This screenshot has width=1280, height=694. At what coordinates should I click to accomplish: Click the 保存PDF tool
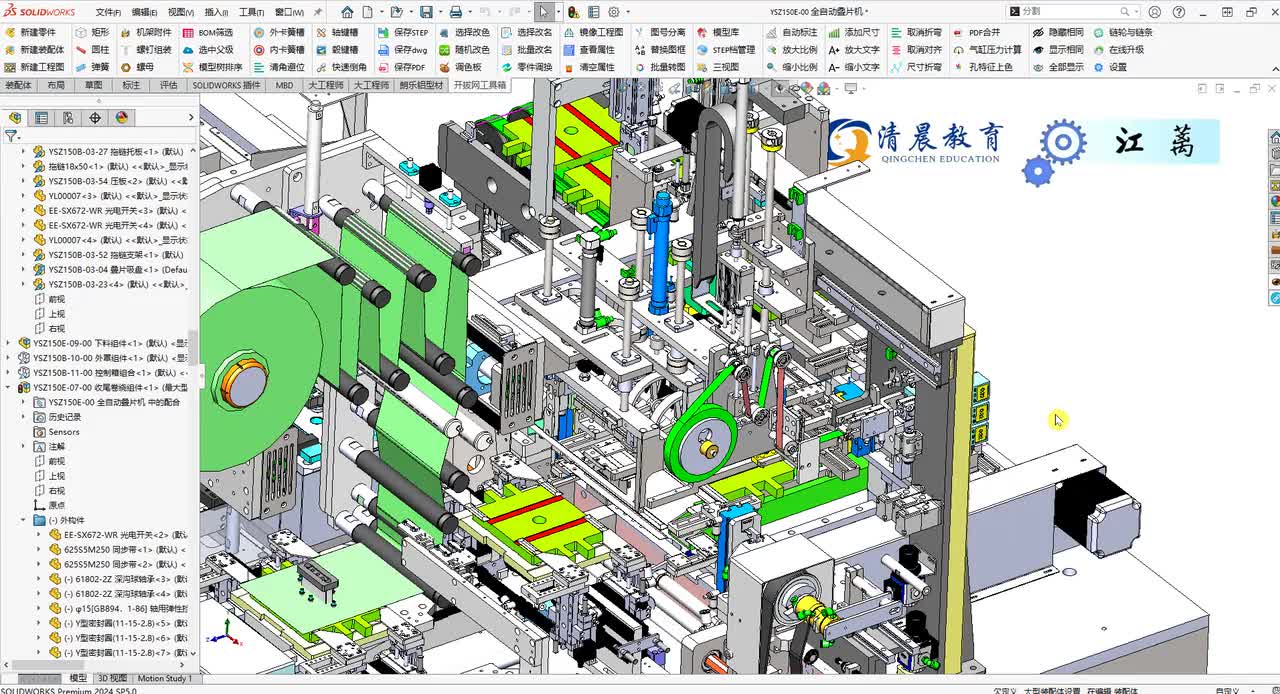pos(400,67)
